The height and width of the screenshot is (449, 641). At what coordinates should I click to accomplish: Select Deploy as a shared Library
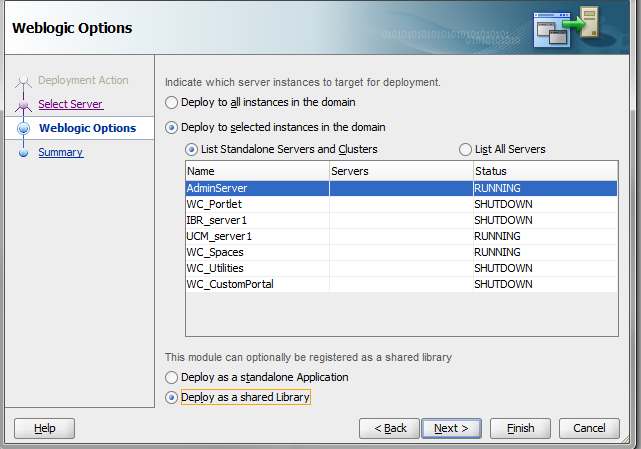(171, 397)
